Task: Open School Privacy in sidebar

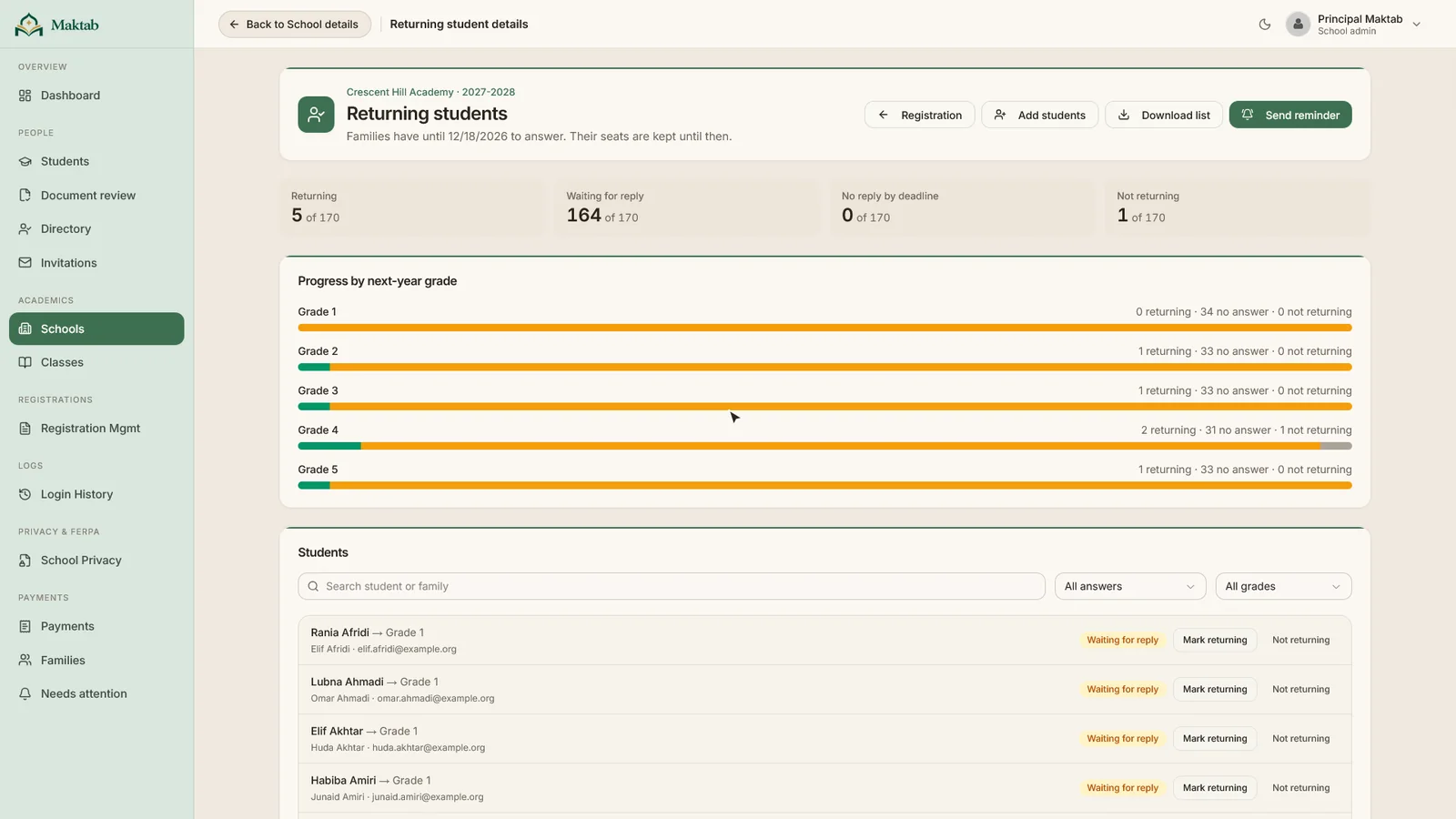Action: click(x=96, y=561)
